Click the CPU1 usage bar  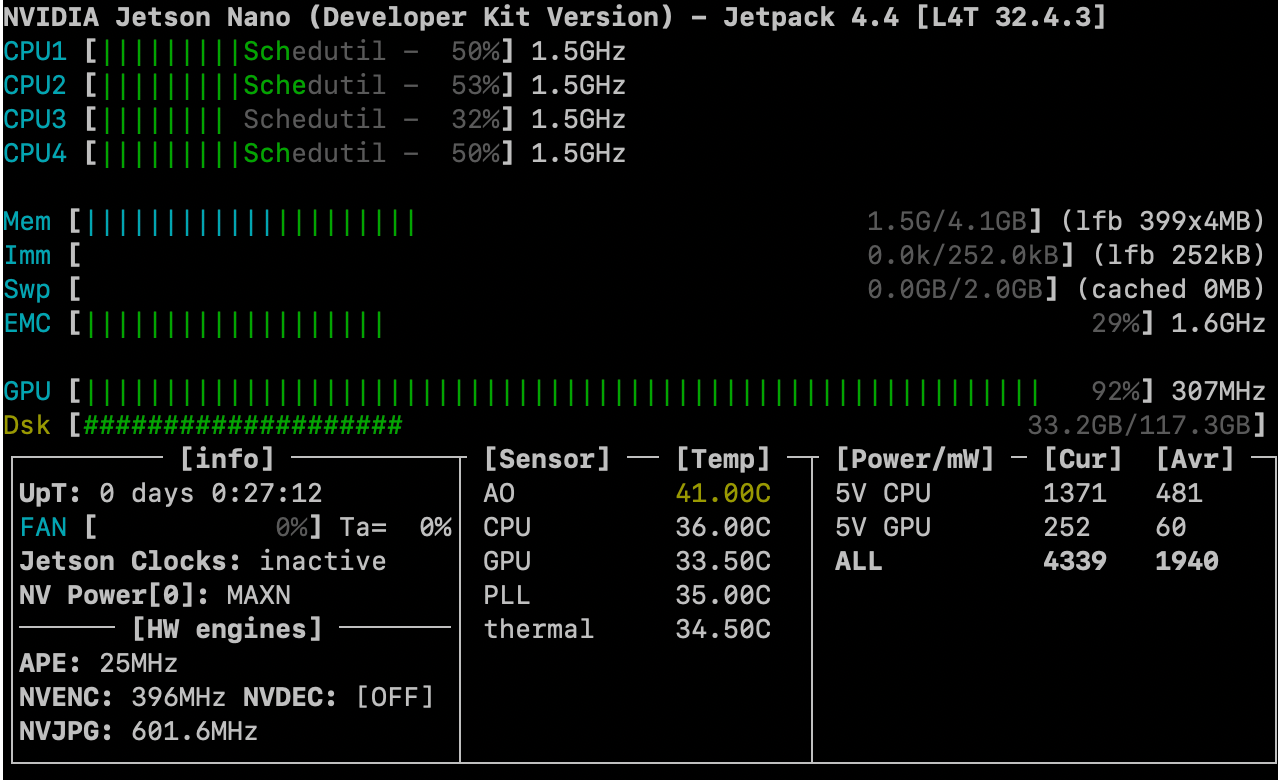pos(299,52)
